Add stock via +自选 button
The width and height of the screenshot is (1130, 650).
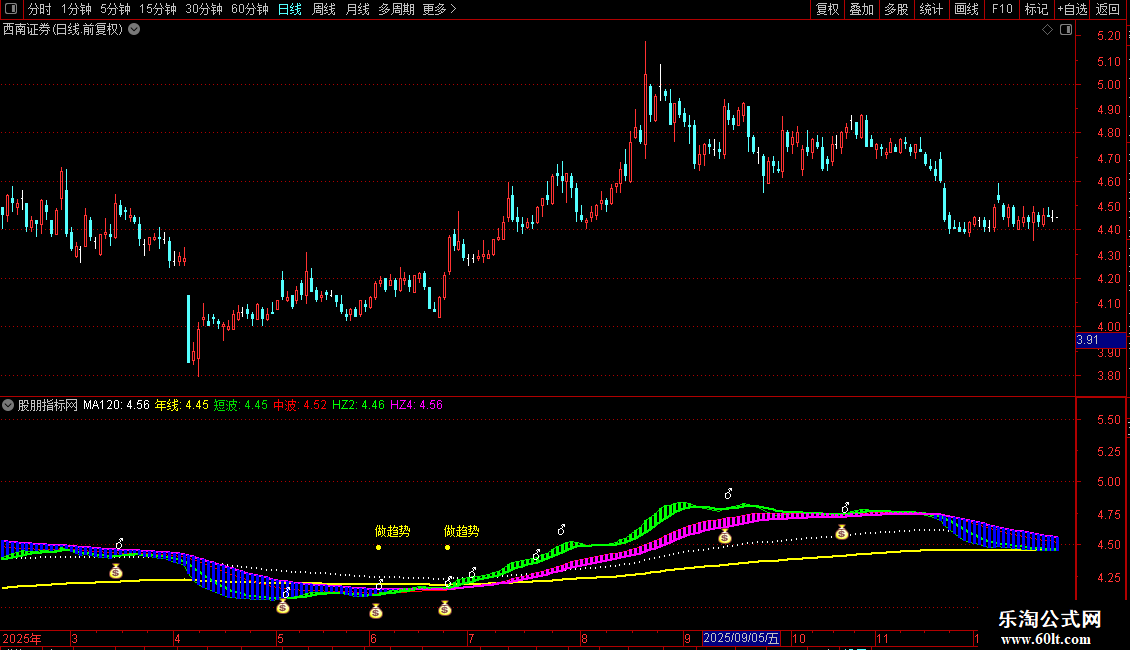click(1072, 9)
